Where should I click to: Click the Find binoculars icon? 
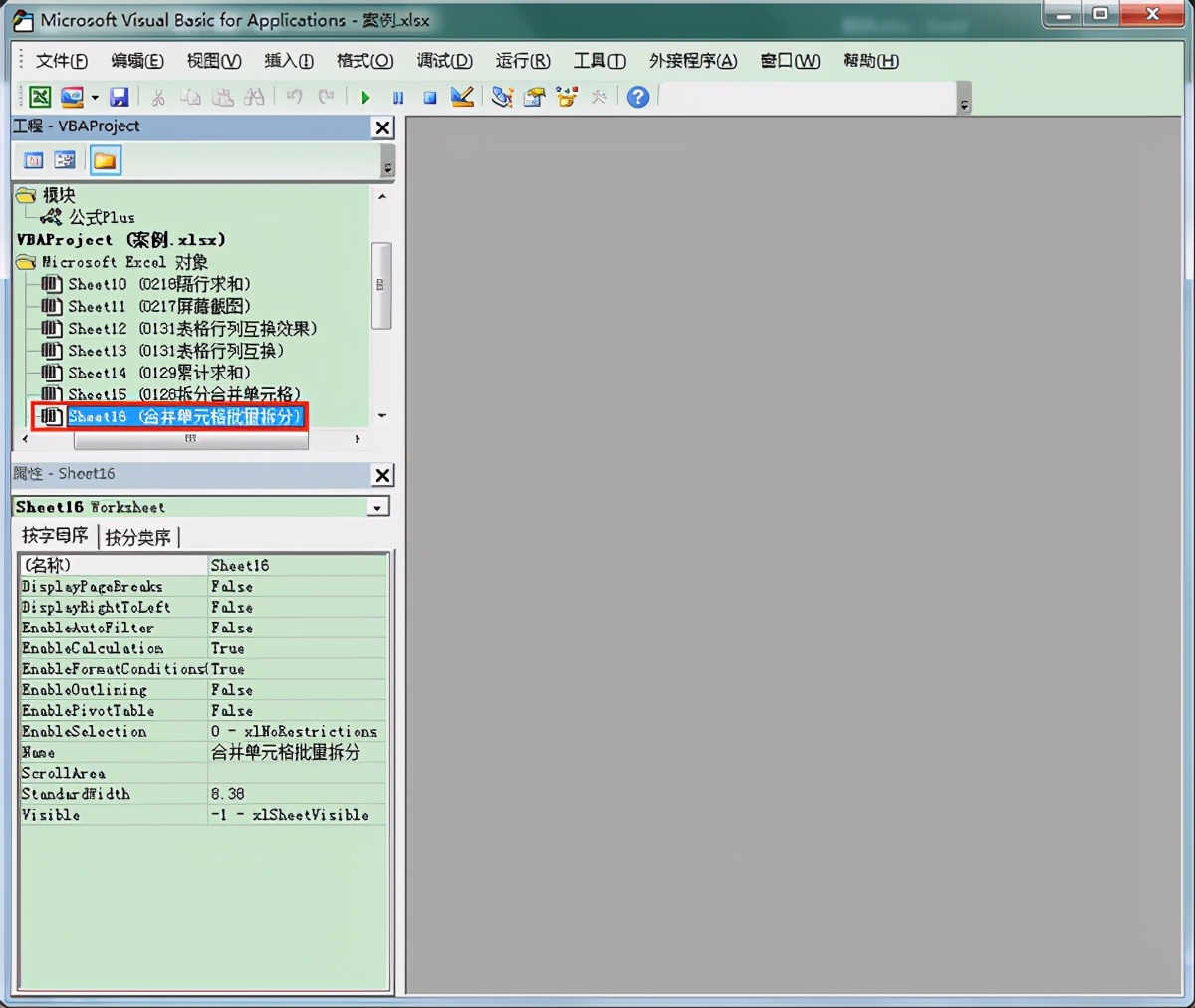[x=255, y=97]
